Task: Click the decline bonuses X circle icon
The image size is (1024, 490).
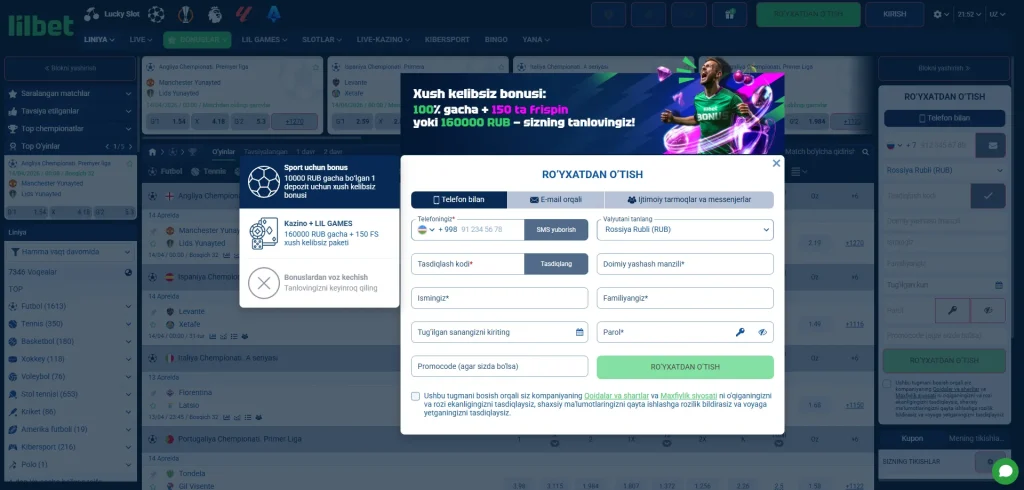Action: pyautogui.click(x=263, y=283)
